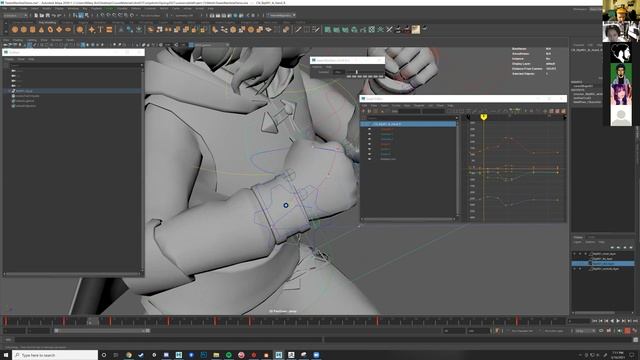The width and height of the screenshot is (640, 360).
Task: Click the play backward button
Action: tap(612, 322)
